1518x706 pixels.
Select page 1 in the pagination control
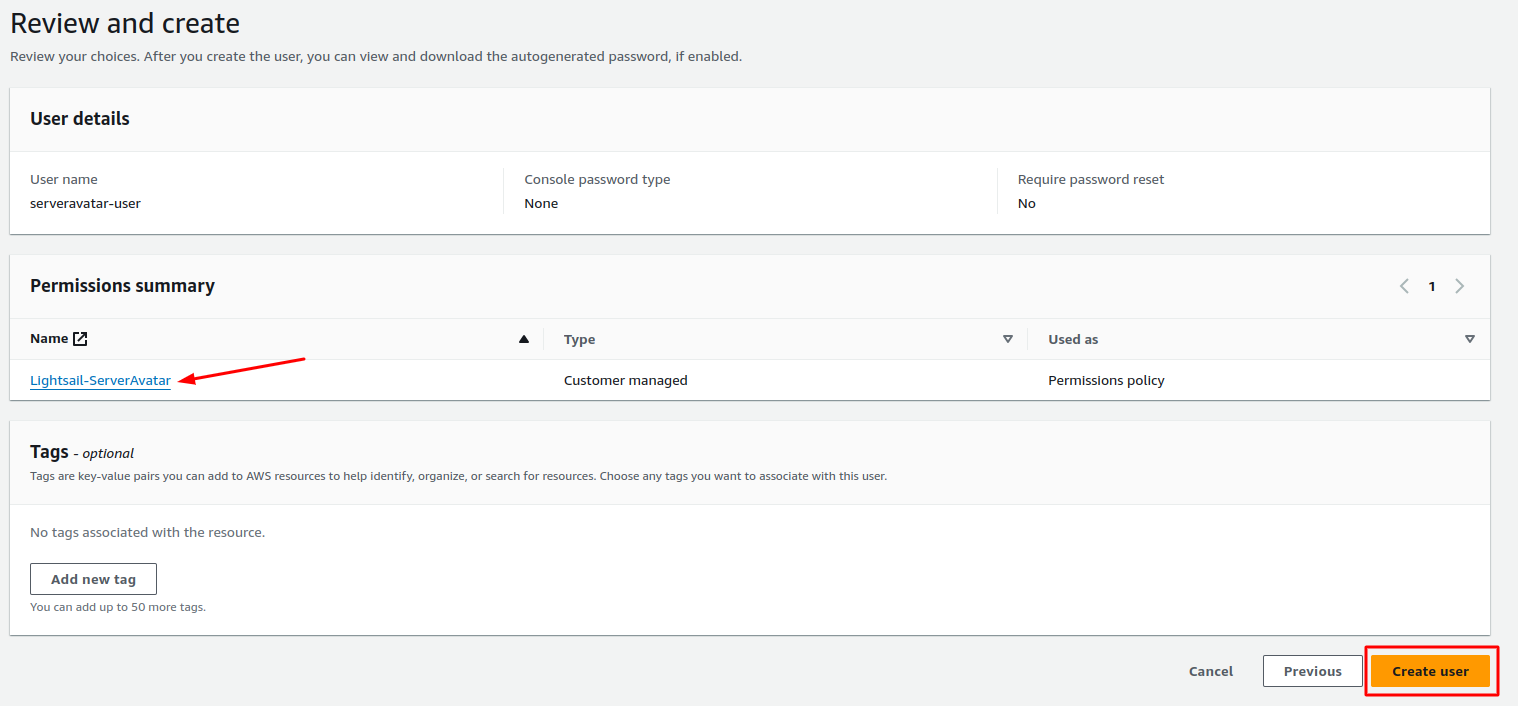pos(1431,285)
